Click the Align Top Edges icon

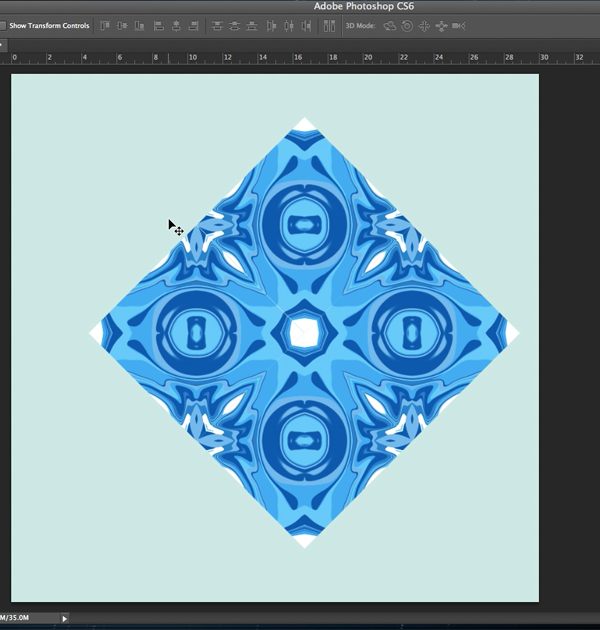[105, 26]
